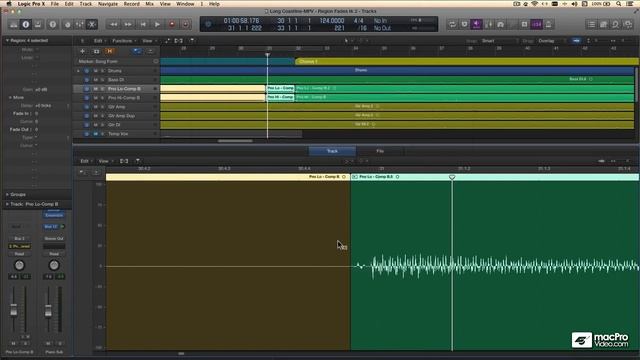Click the left channel strip pan knob
Screen dimensions: 640x360
19,266
